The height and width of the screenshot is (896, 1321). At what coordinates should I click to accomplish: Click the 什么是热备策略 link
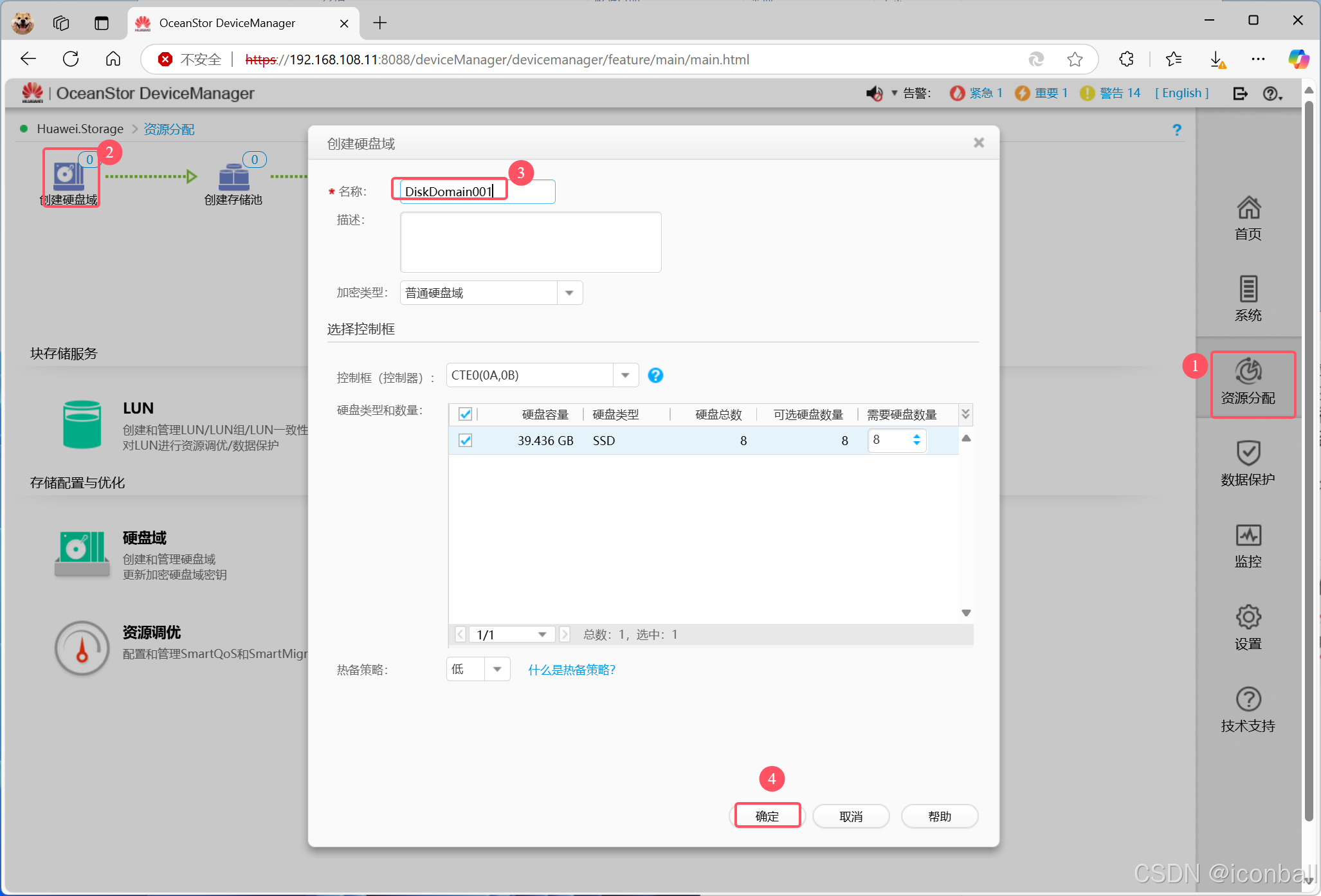point(572,670)
